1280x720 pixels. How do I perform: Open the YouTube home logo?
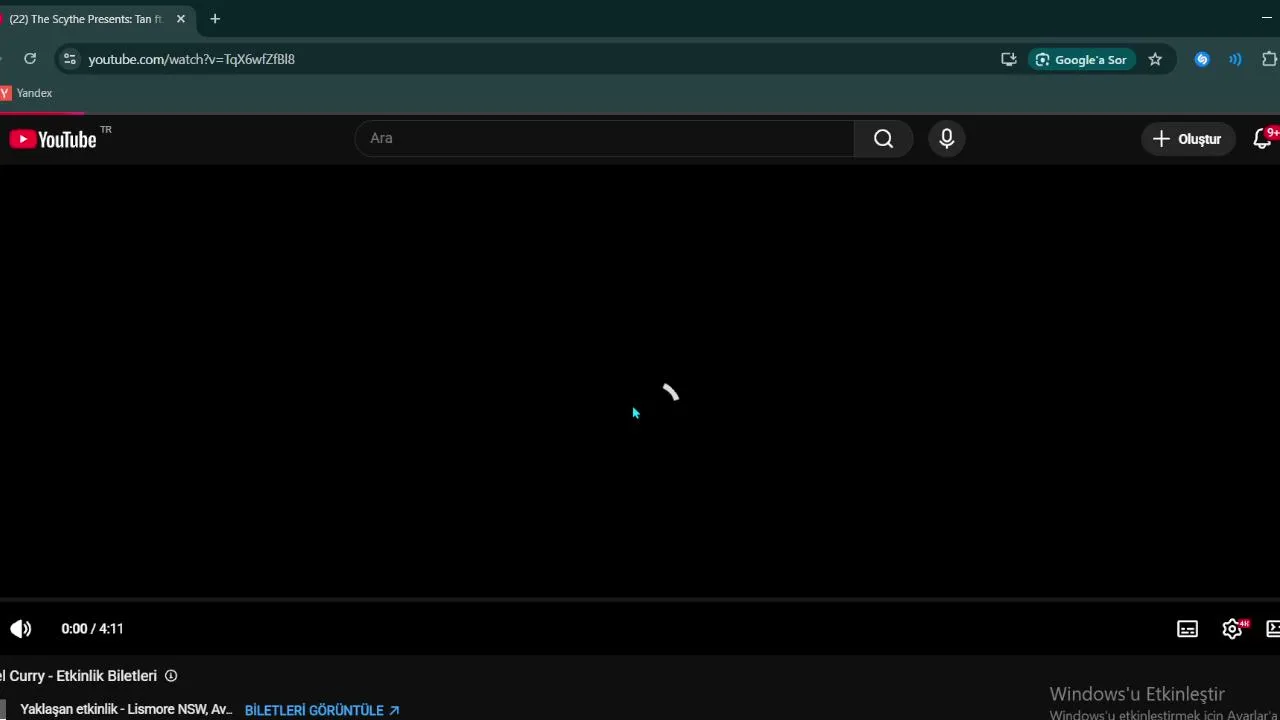[55, 139]
